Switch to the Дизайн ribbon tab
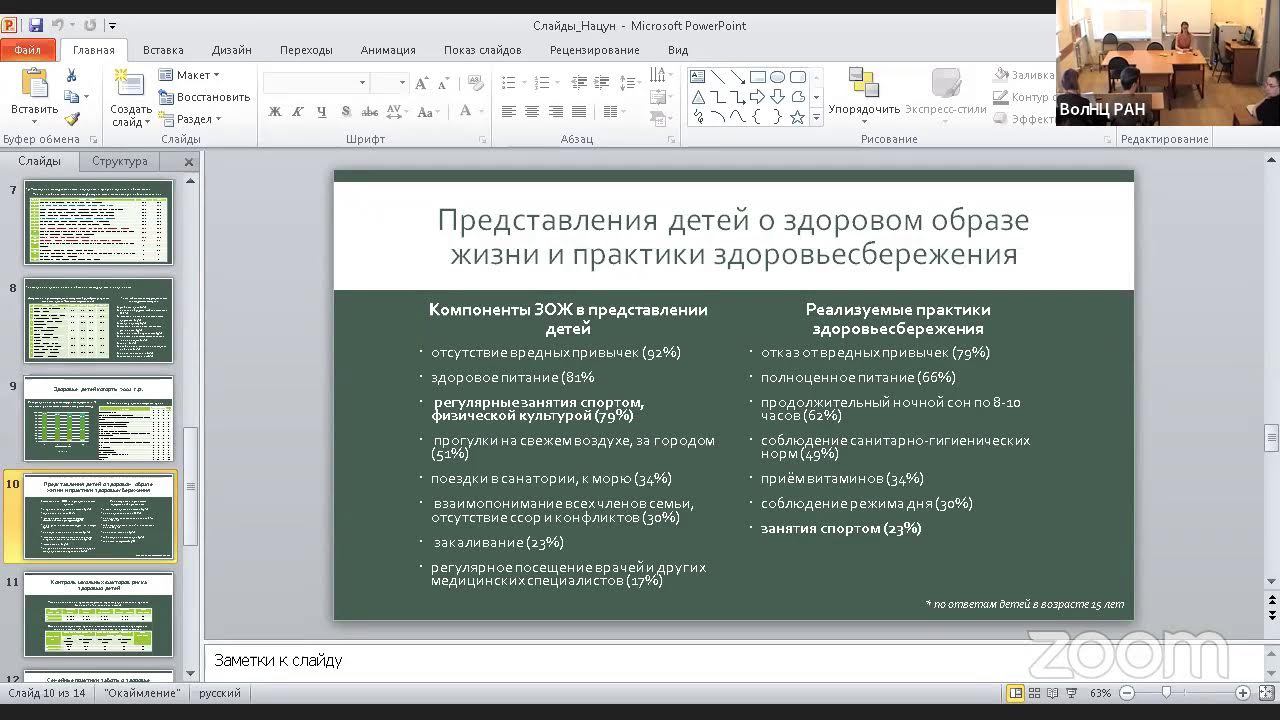This screenshot has width=1280, height=720. tap(232, 50)
